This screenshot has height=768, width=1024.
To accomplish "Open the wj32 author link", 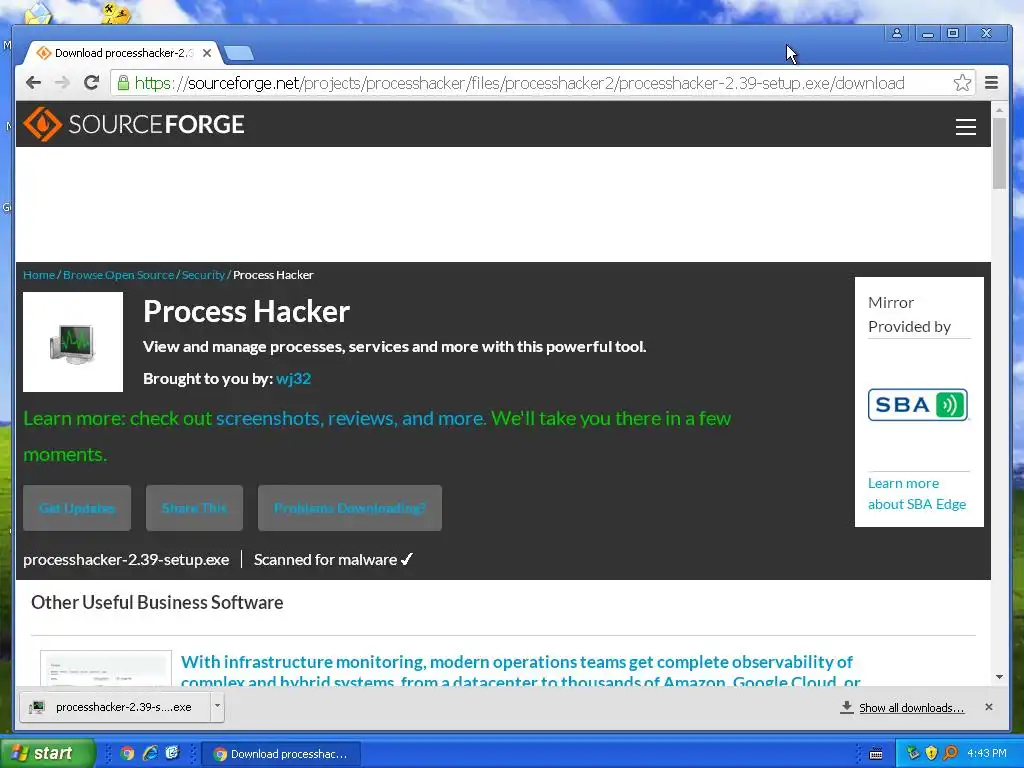I will tap(293, 379).
